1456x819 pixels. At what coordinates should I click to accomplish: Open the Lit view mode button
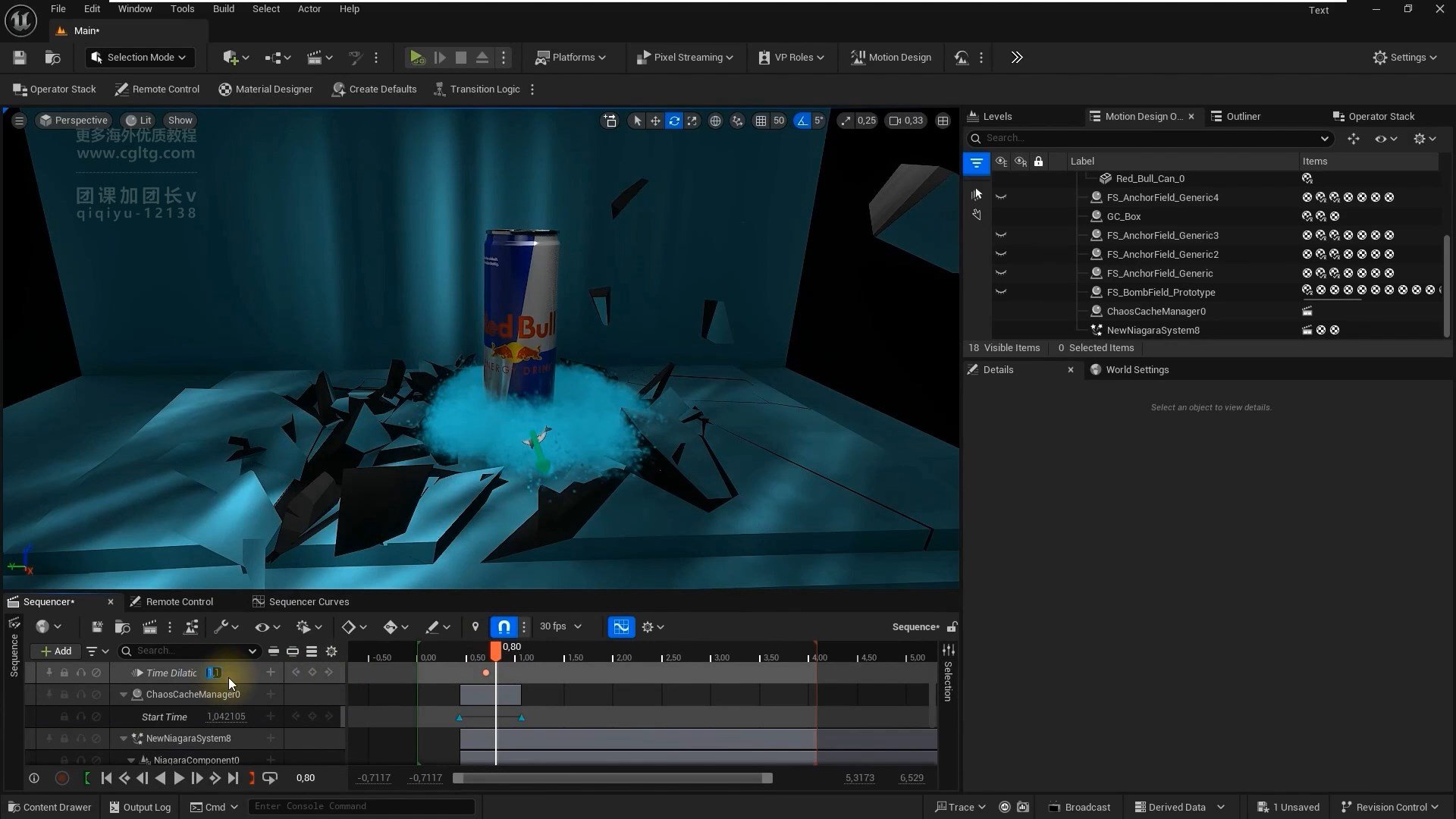(x=138, y=121)
